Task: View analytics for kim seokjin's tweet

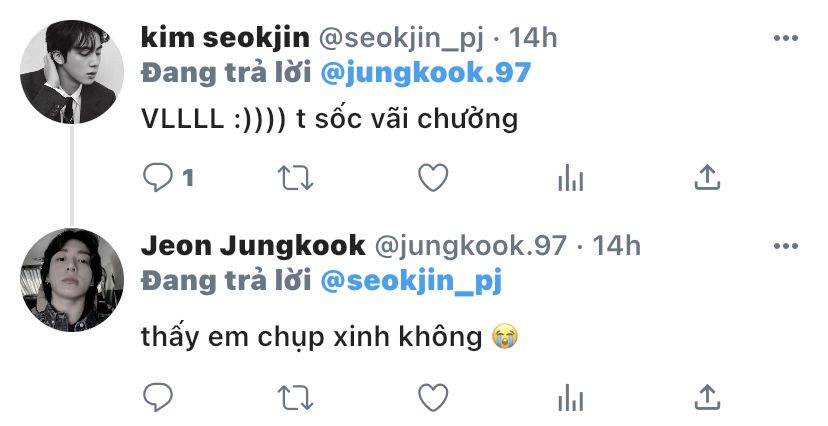Action: (571, 178)
